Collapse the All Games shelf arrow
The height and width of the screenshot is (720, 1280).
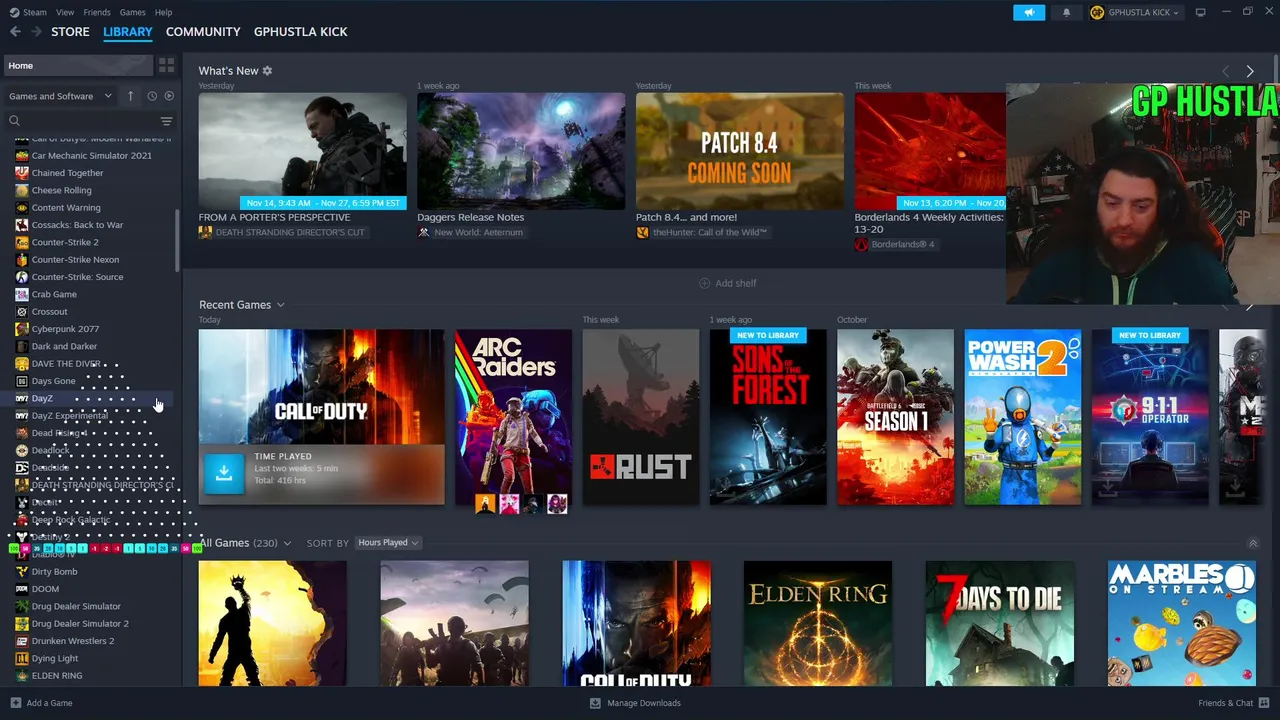[1253, 543]
